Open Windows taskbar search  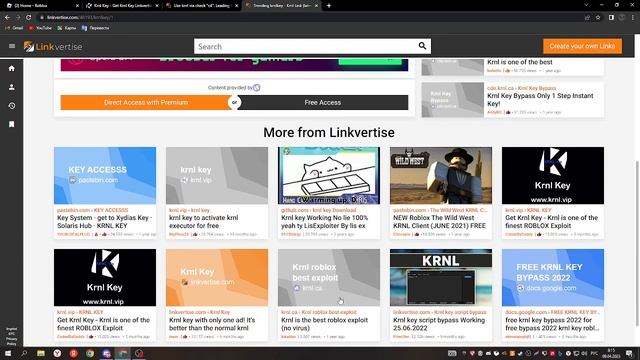coord(24,353)
